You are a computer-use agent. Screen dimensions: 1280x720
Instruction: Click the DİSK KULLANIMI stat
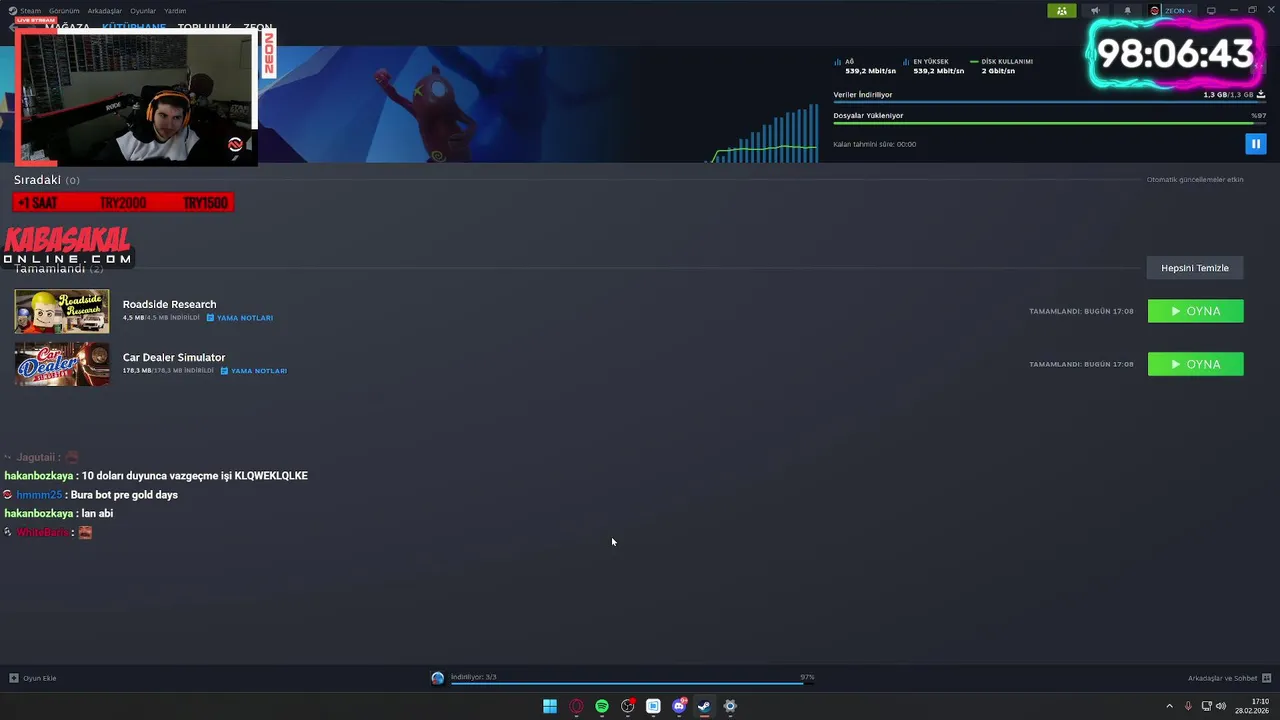point(1001,66)
